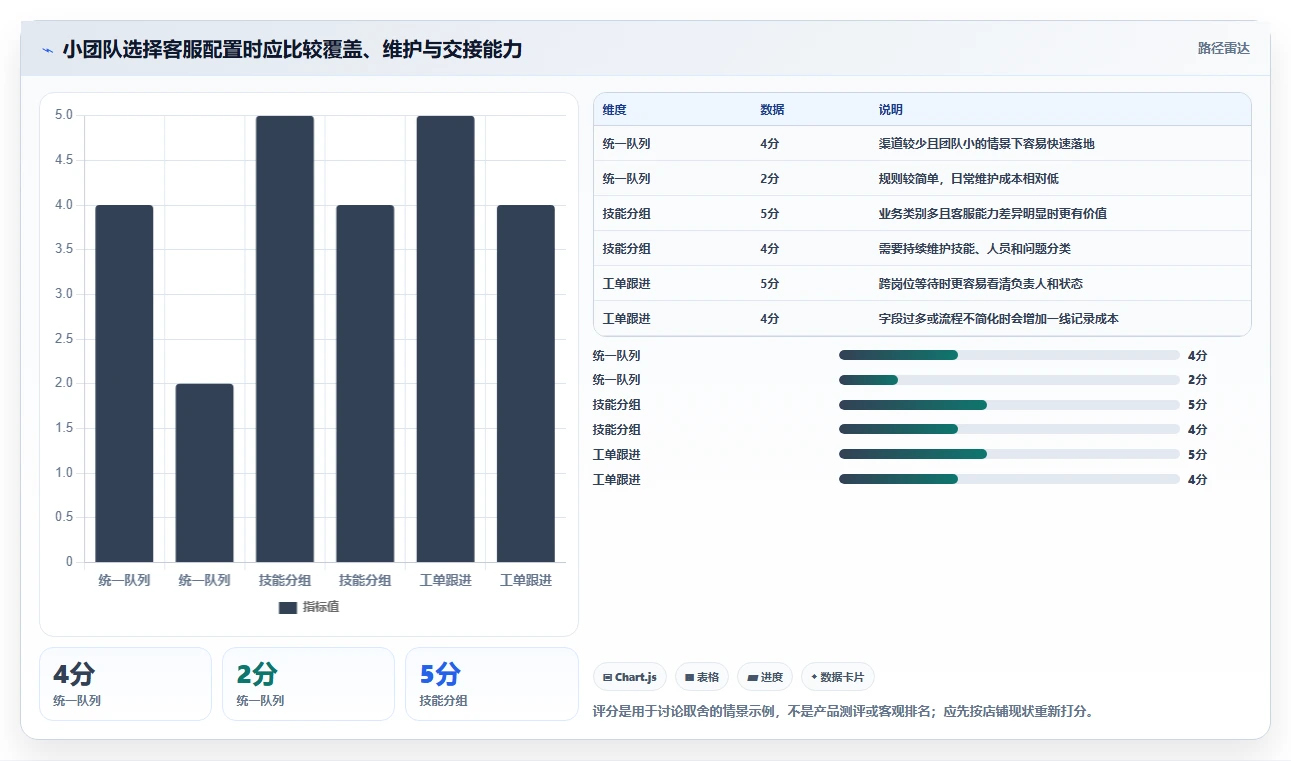Viewport: 1291px width, 761px height.
Task: Click the 2.5 y-axis label
Action: point(63,339)
